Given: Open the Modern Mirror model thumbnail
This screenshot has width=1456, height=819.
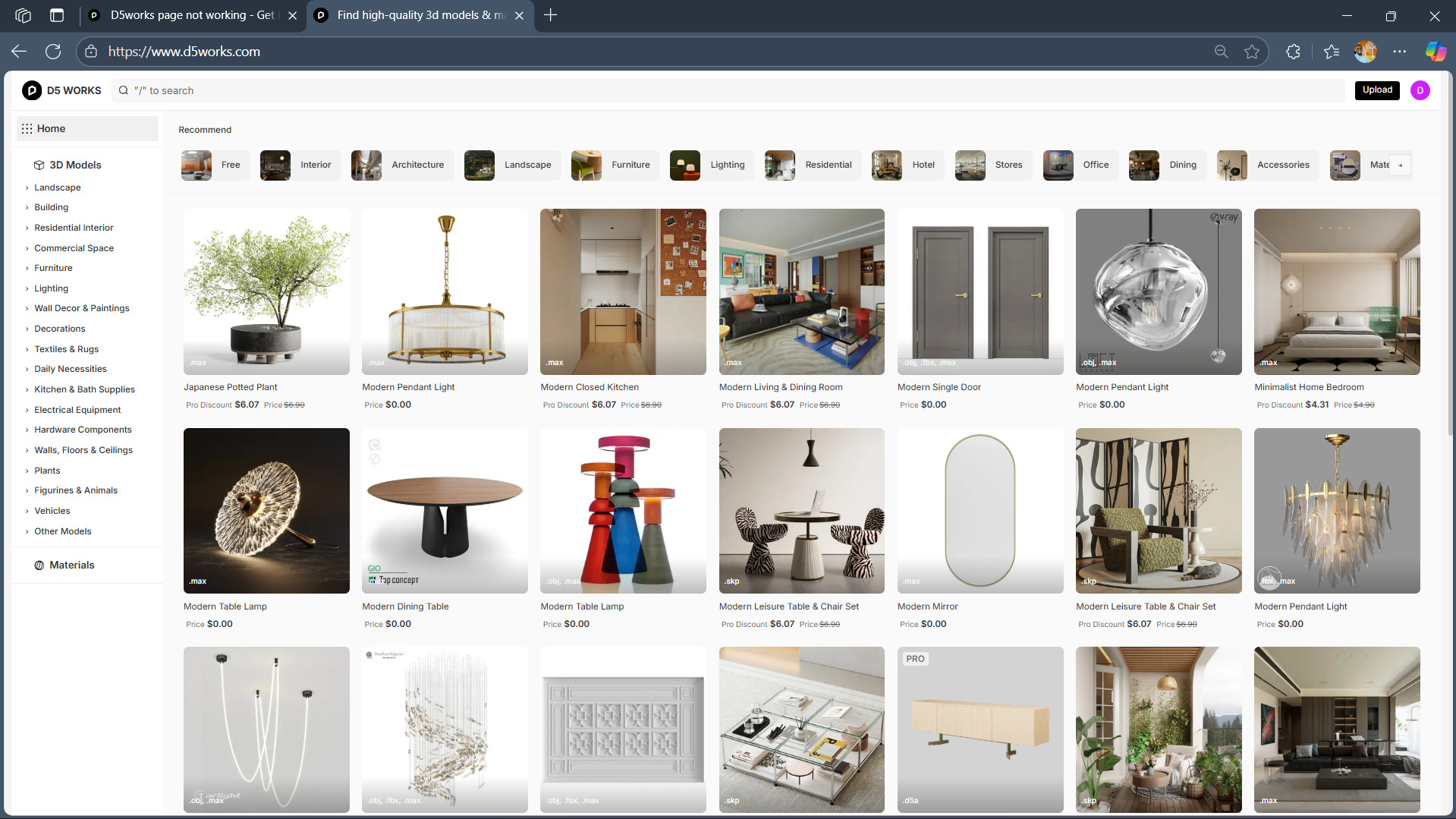Looking at the screenshot, I should 980,510.
